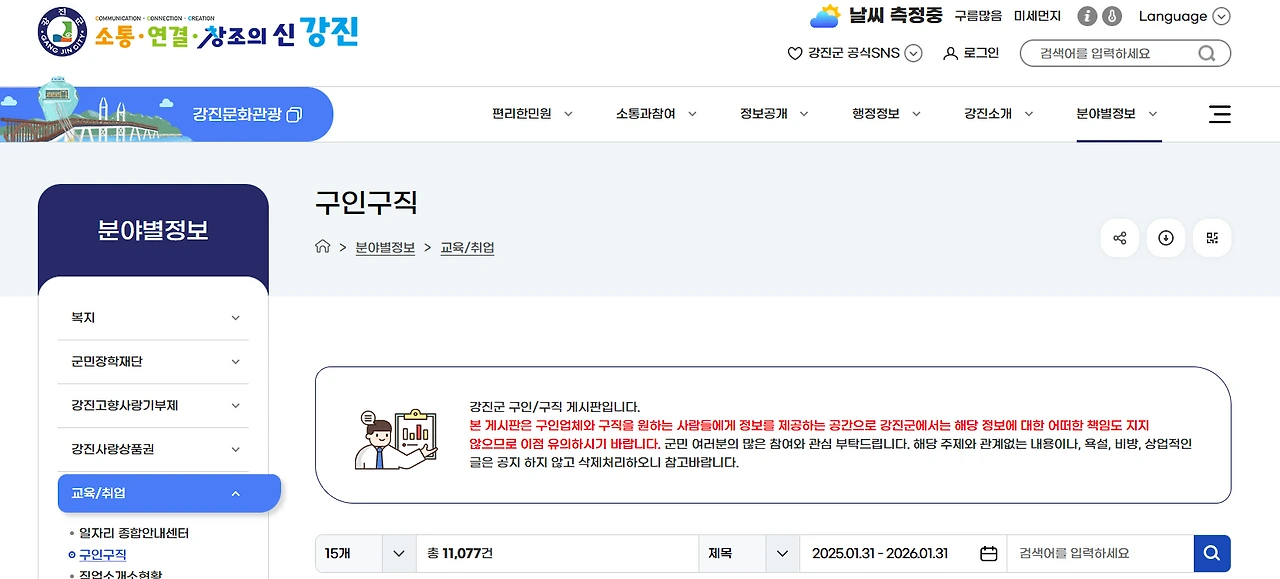The image size is (1280, 579).
Task: Click the blue search button at bottom right
Action: click(1211, 552)
